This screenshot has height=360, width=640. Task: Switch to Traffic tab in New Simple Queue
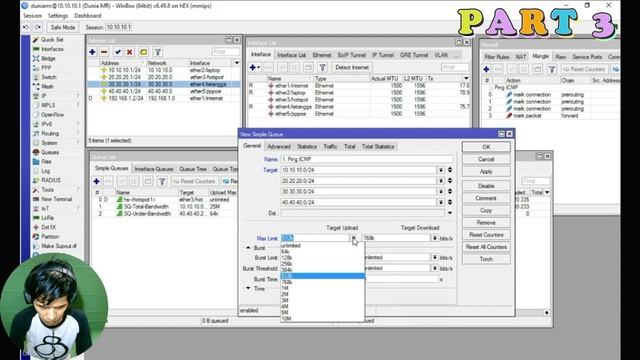[x=330, y=147]
